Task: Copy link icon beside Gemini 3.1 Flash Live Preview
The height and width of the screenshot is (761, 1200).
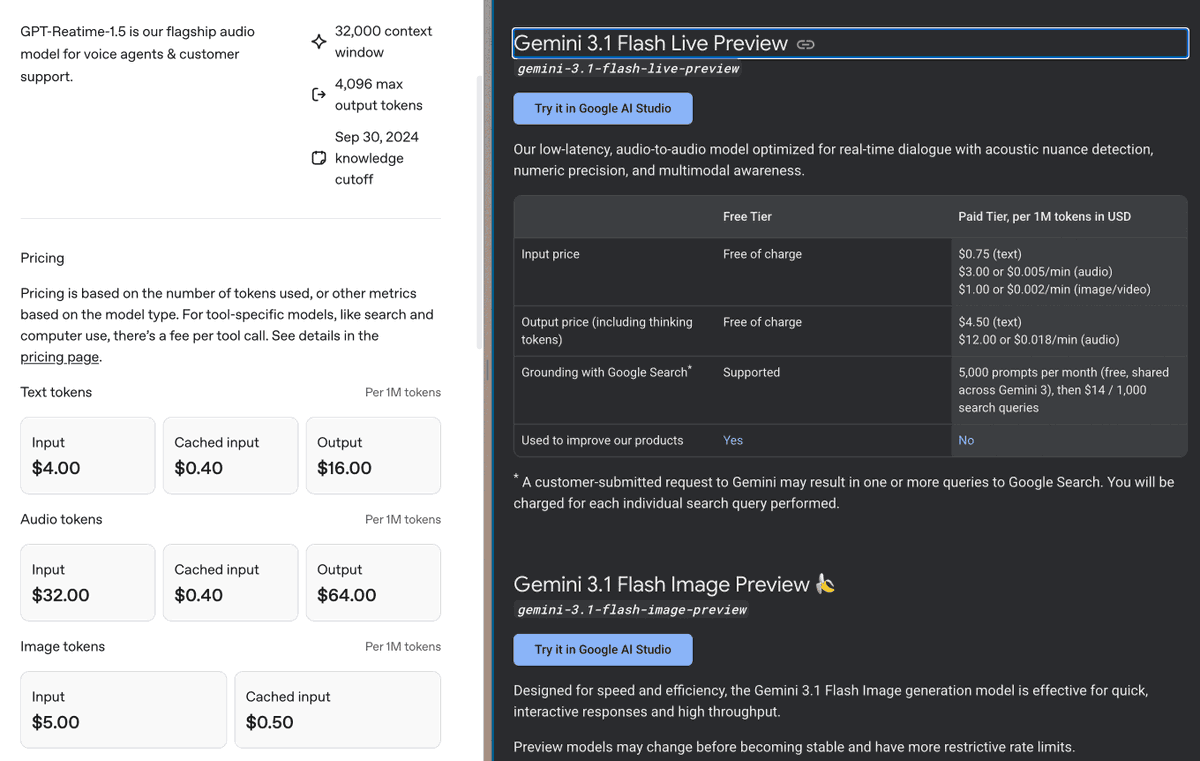Action: (x=806, y=44)
